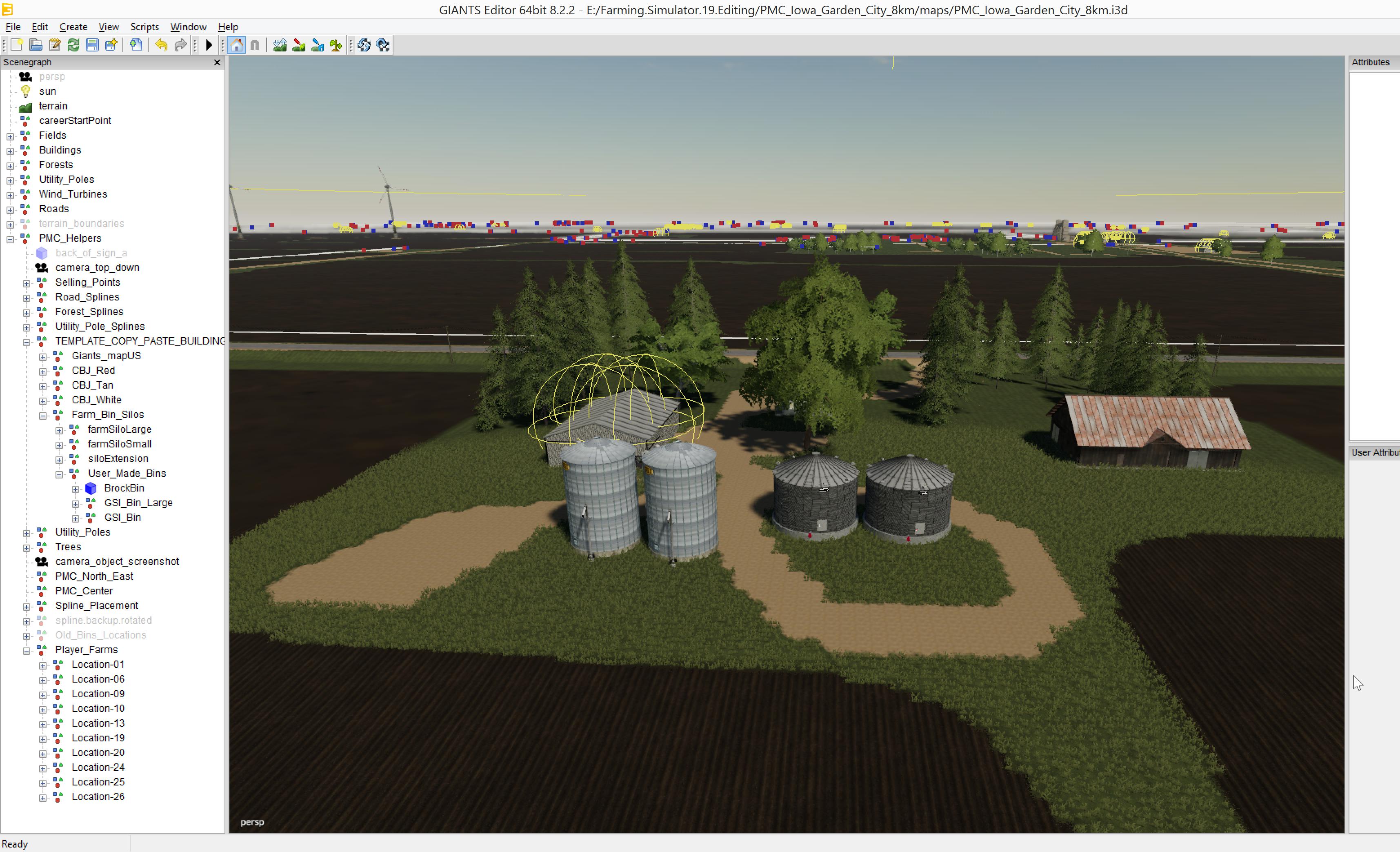
Task: Open the Edit menu
Action: tap(40, 27)
